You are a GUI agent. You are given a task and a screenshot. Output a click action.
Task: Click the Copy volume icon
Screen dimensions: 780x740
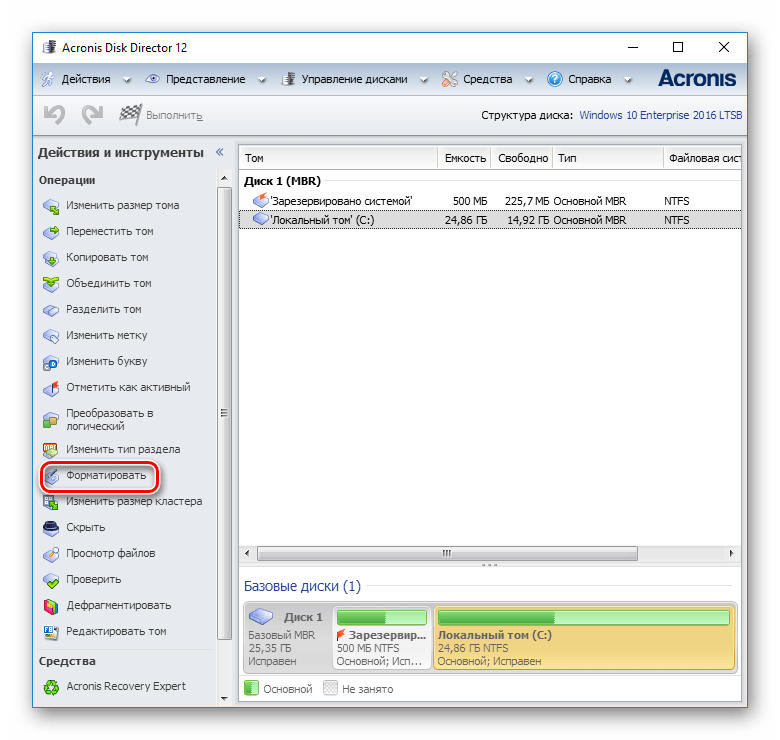[x=51, y=257]
